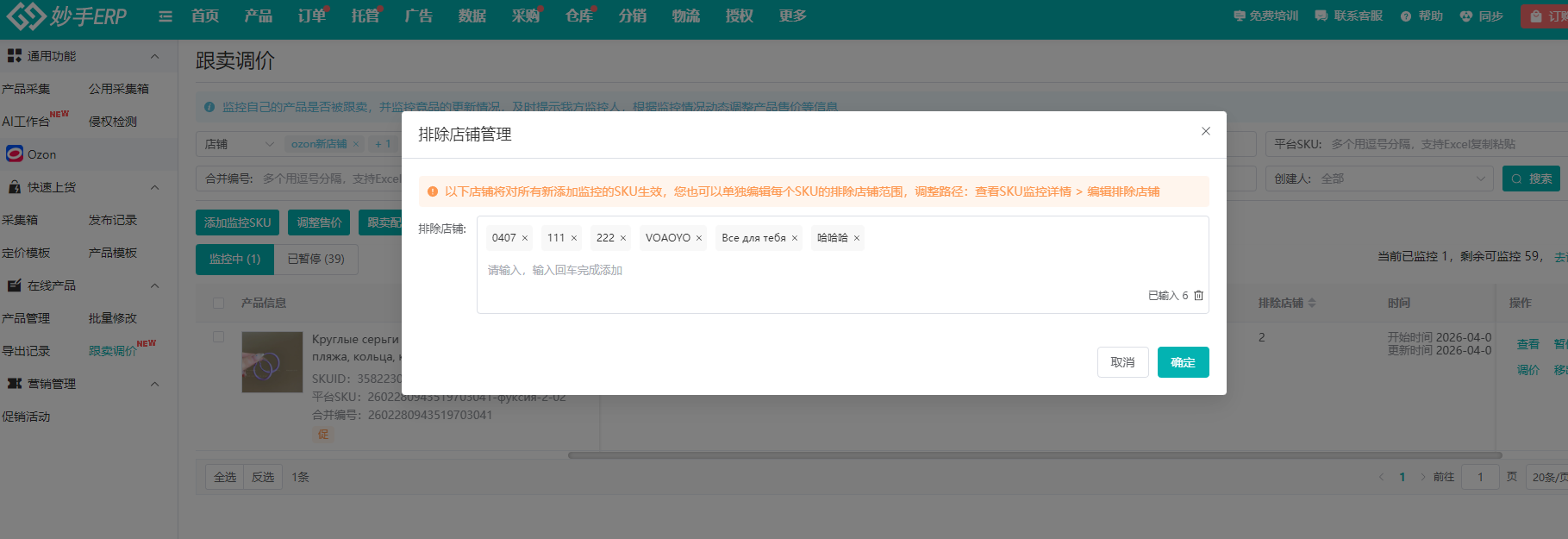This screenshot has height=539, width=1568.
Task: Remove the 0407 store tag
Action: 525,238
